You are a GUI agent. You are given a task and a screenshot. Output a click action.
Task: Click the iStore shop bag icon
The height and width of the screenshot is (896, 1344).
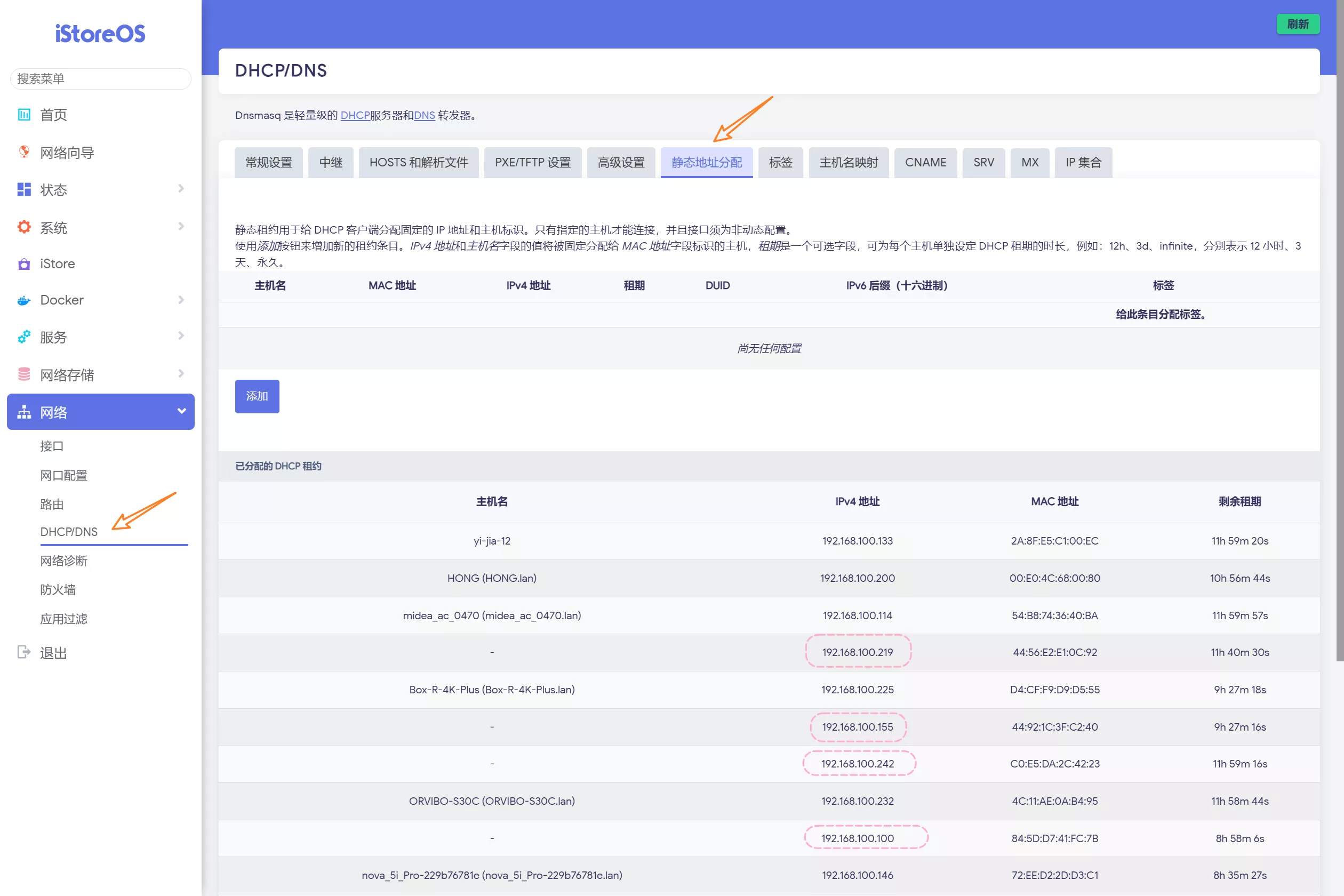[x=24, y=264]
